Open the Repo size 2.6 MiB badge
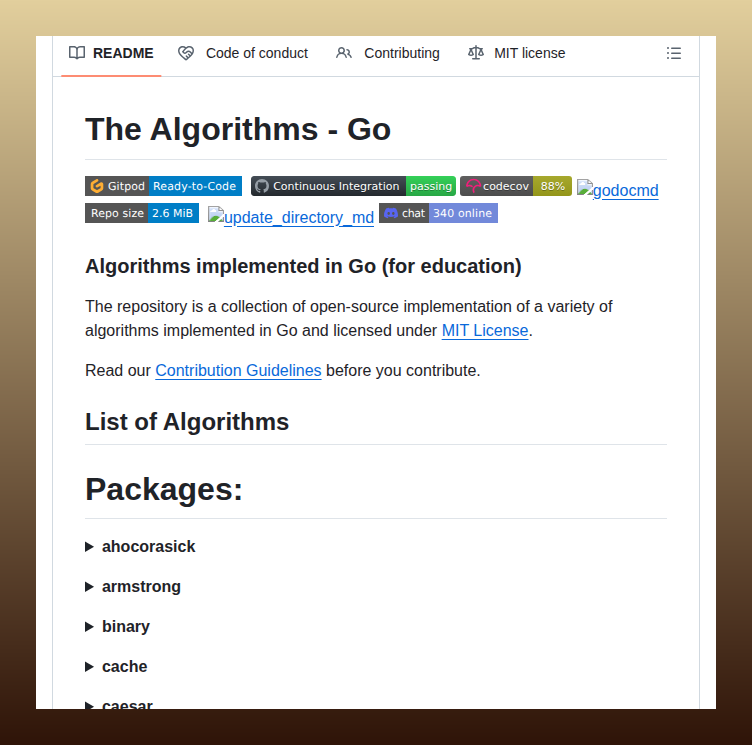This screenshot has width=752, height=745. pyautogui.click(x=142, y=213)
